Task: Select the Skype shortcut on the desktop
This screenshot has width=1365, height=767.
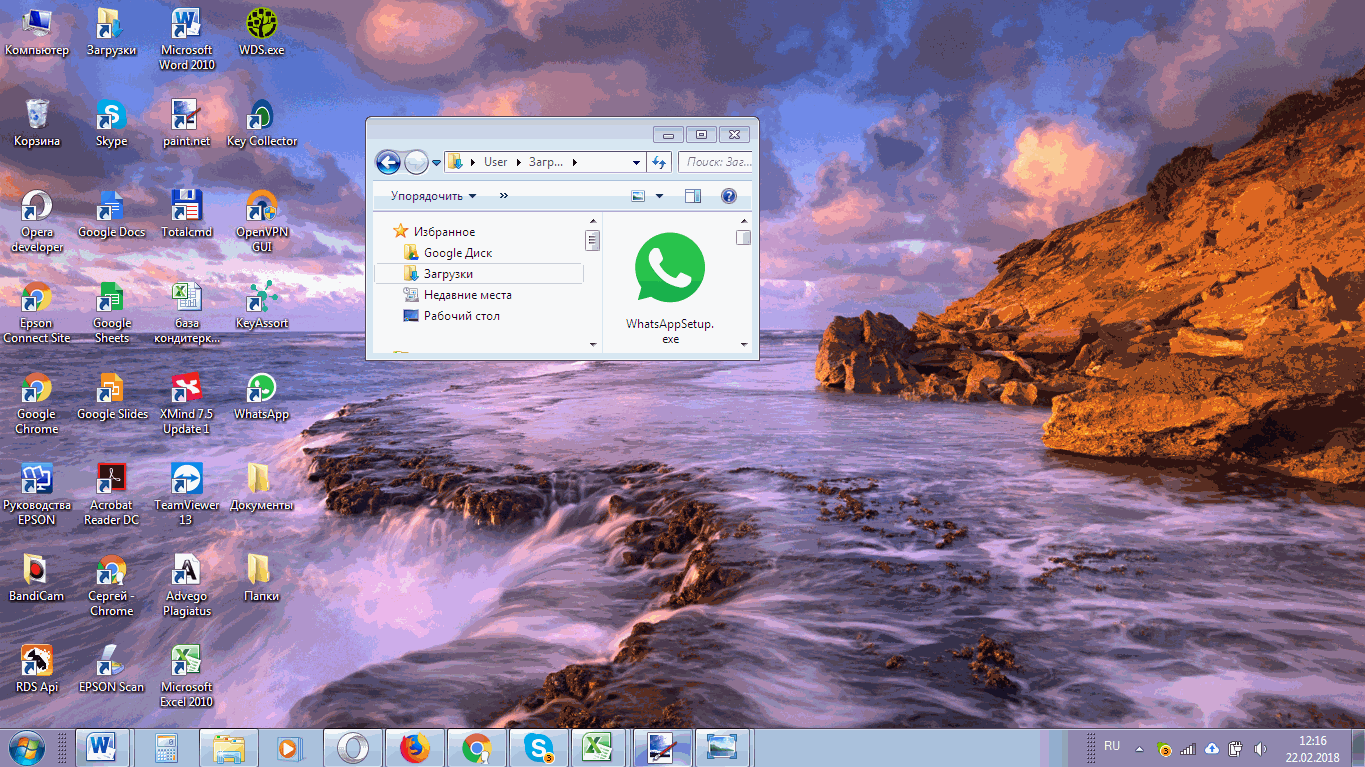Action: tap(112, 123)
